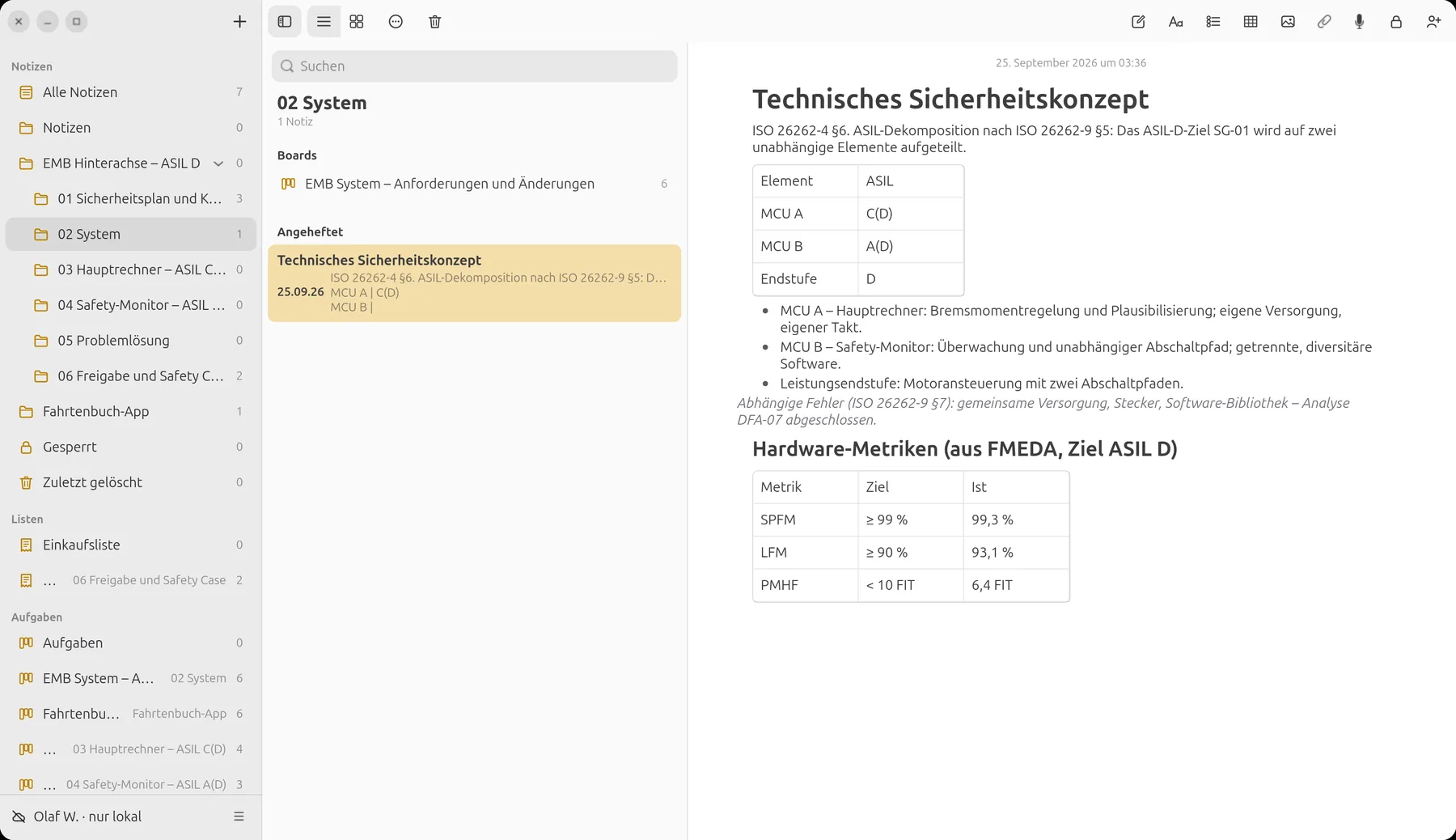Open the account menu hamburger icon
This screenshot has width=1456, height=840.
point(239,817)
